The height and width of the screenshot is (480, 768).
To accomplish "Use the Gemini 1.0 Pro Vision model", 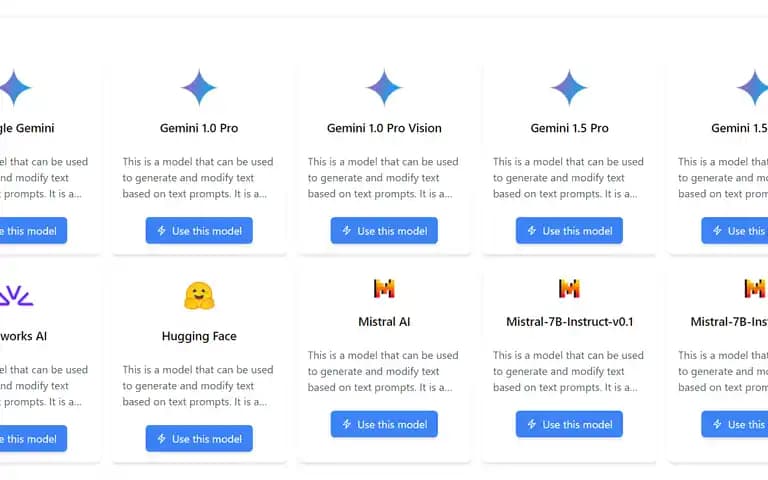I will coord(384,231).
